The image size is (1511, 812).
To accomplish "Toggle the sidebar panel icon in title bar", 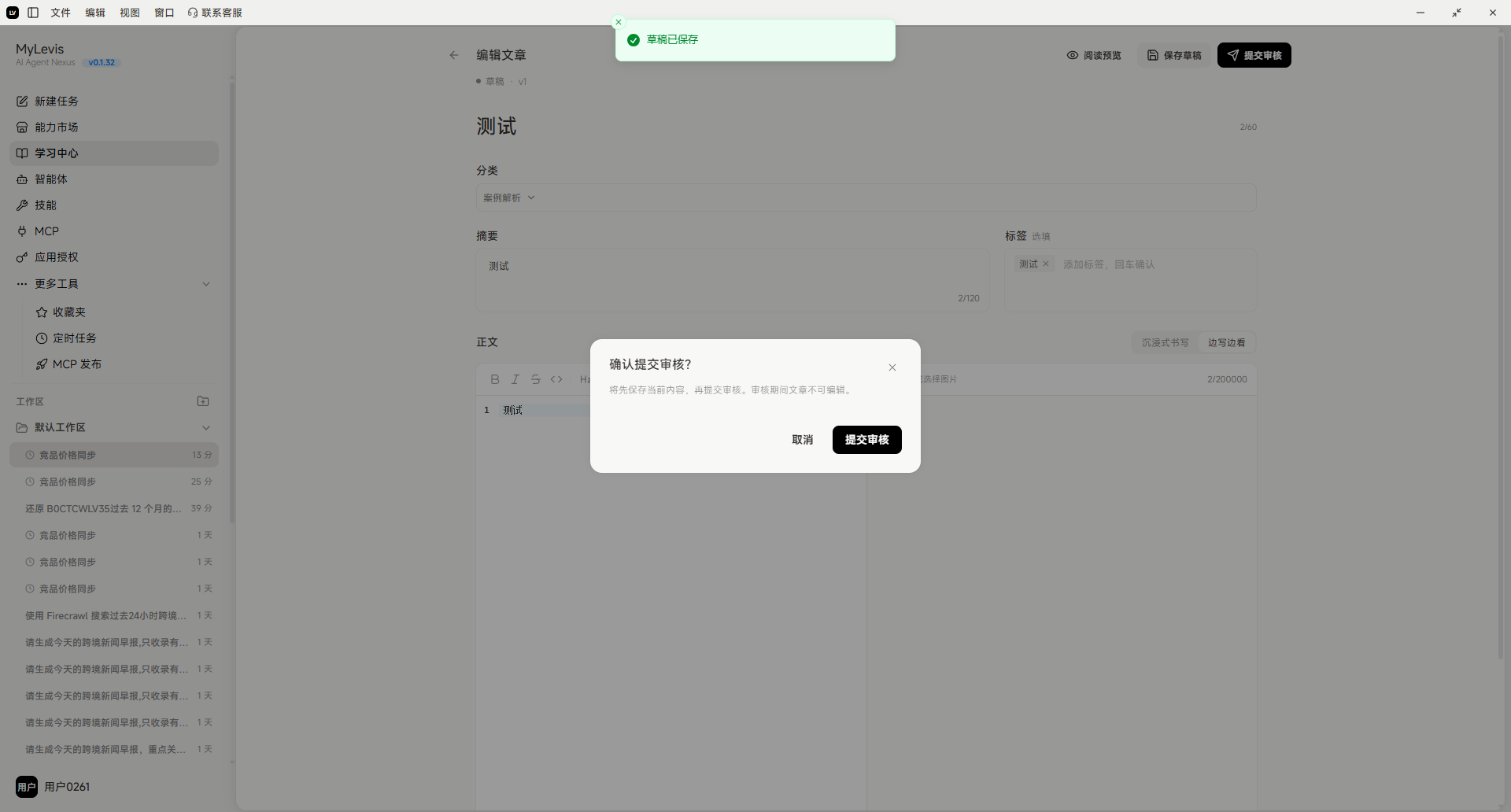I will tap(33, 13).
